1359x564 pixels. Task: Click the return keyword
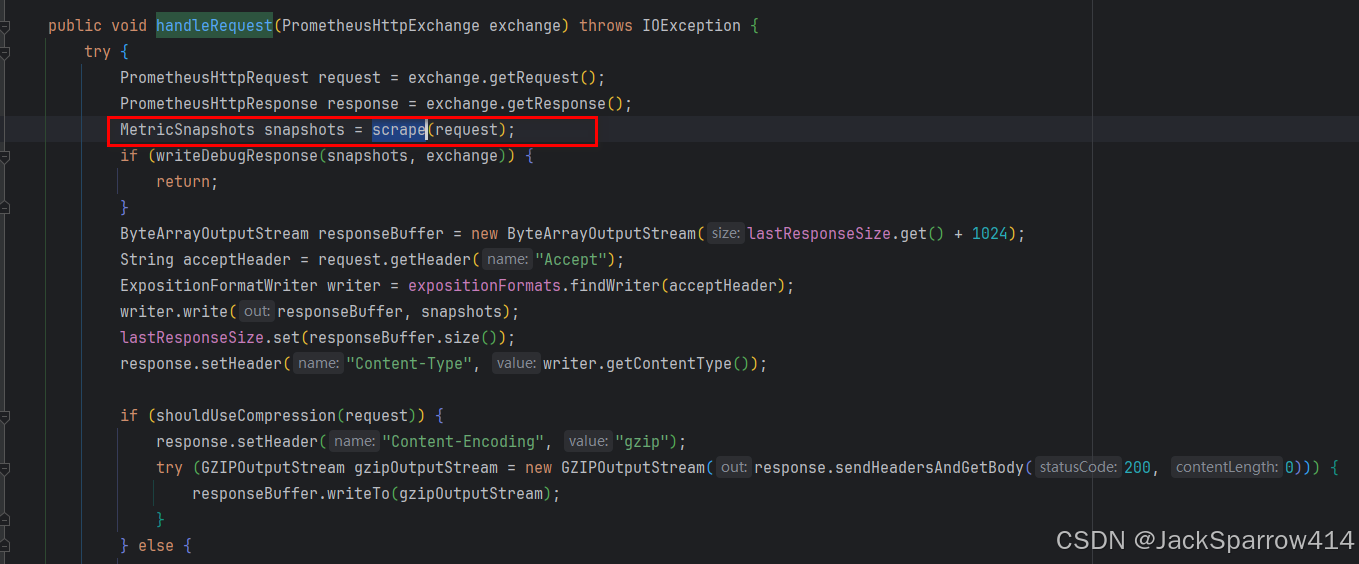(183, 182)
